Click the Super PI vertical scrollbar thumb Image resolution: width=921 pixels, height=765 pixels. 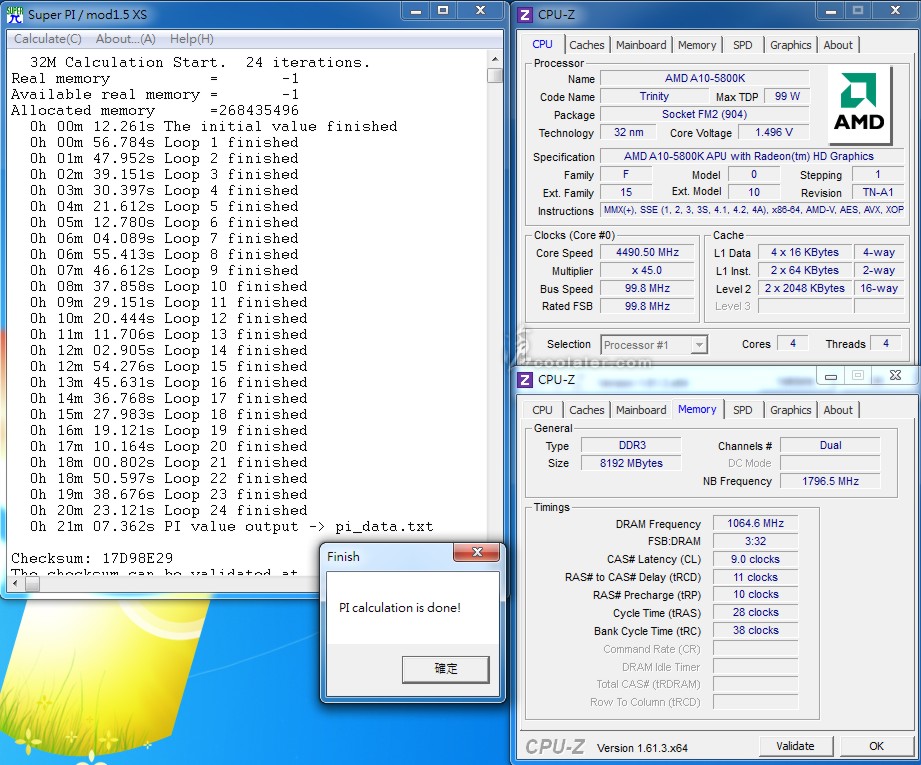coord(495,75)
